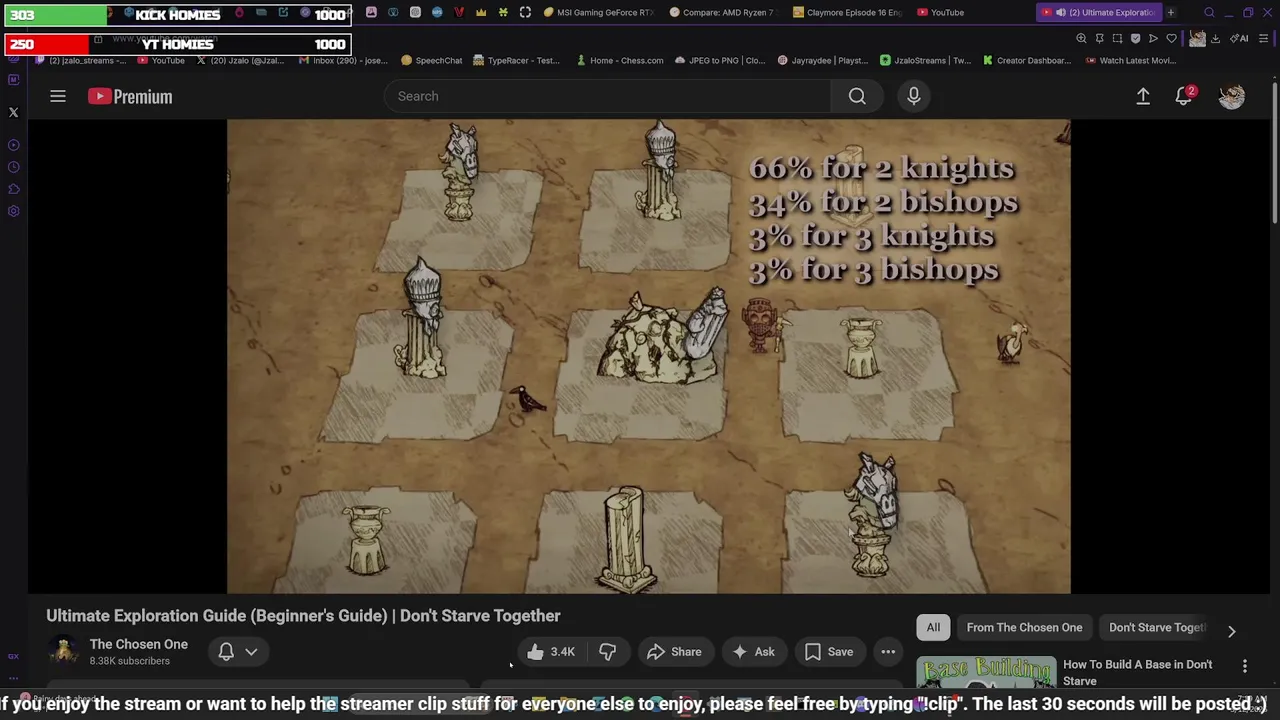This screenshot has width=1280, height=720.
Task: Select the '(2) Ultimate Exploration' active tab
Action: (1098, 12)
